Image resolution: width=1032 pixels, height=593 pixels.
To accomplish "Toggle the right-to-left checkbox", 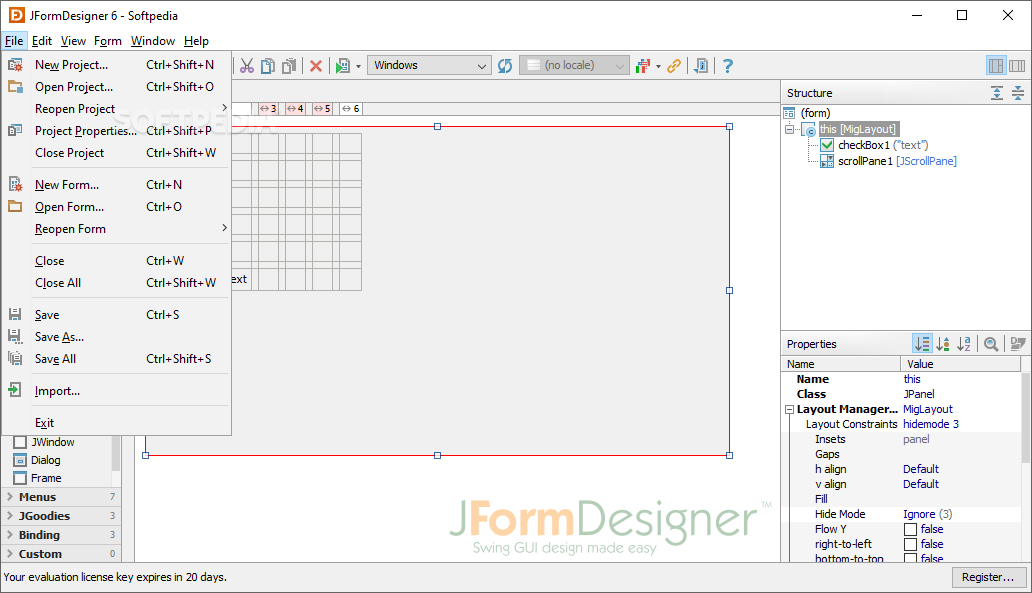I will click(910, 544).
